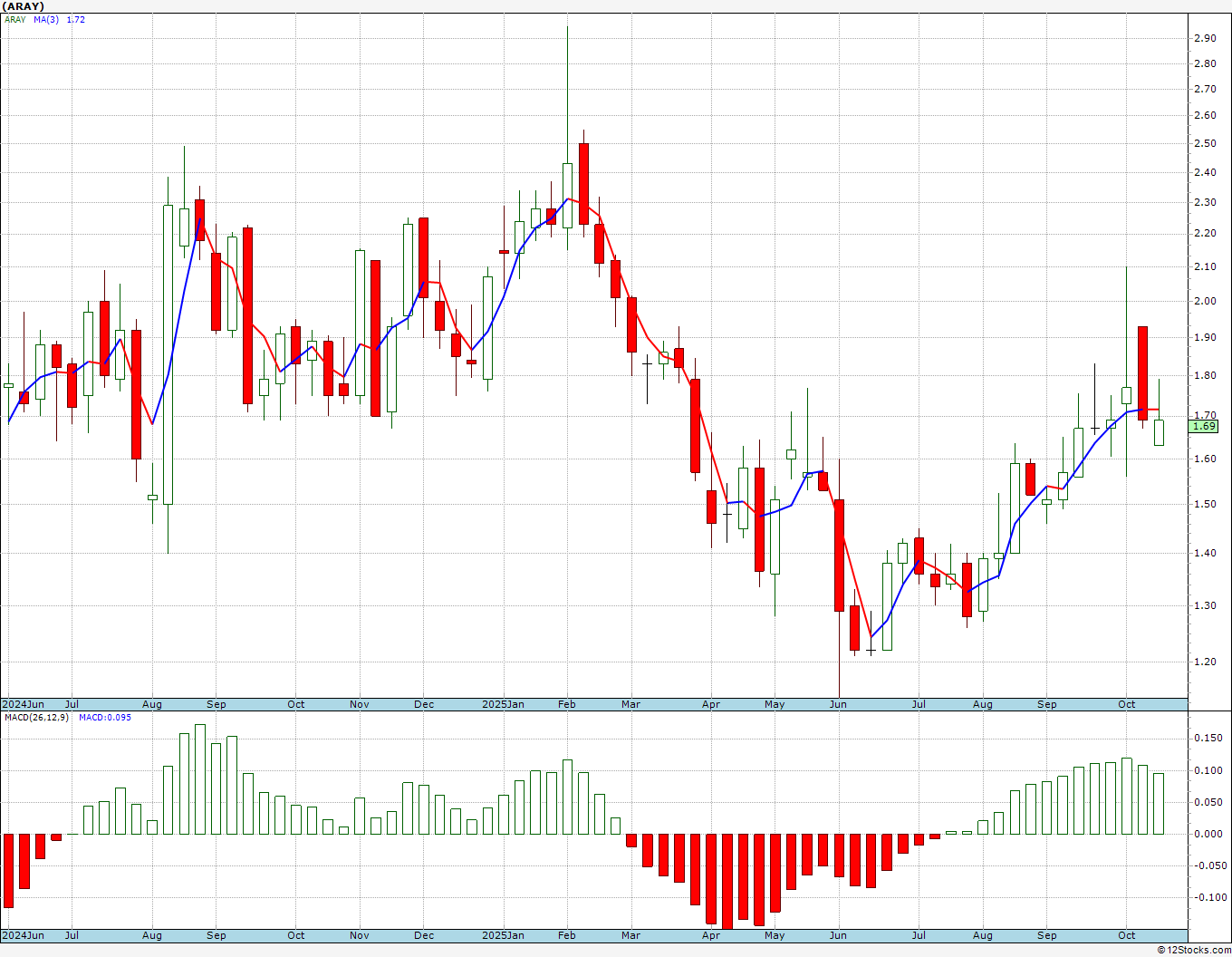Image resolution: width=1232 pixels, height=957 pixels.
Task: Click the 1.70 price axis label
Action: (x=1205, y=416)
